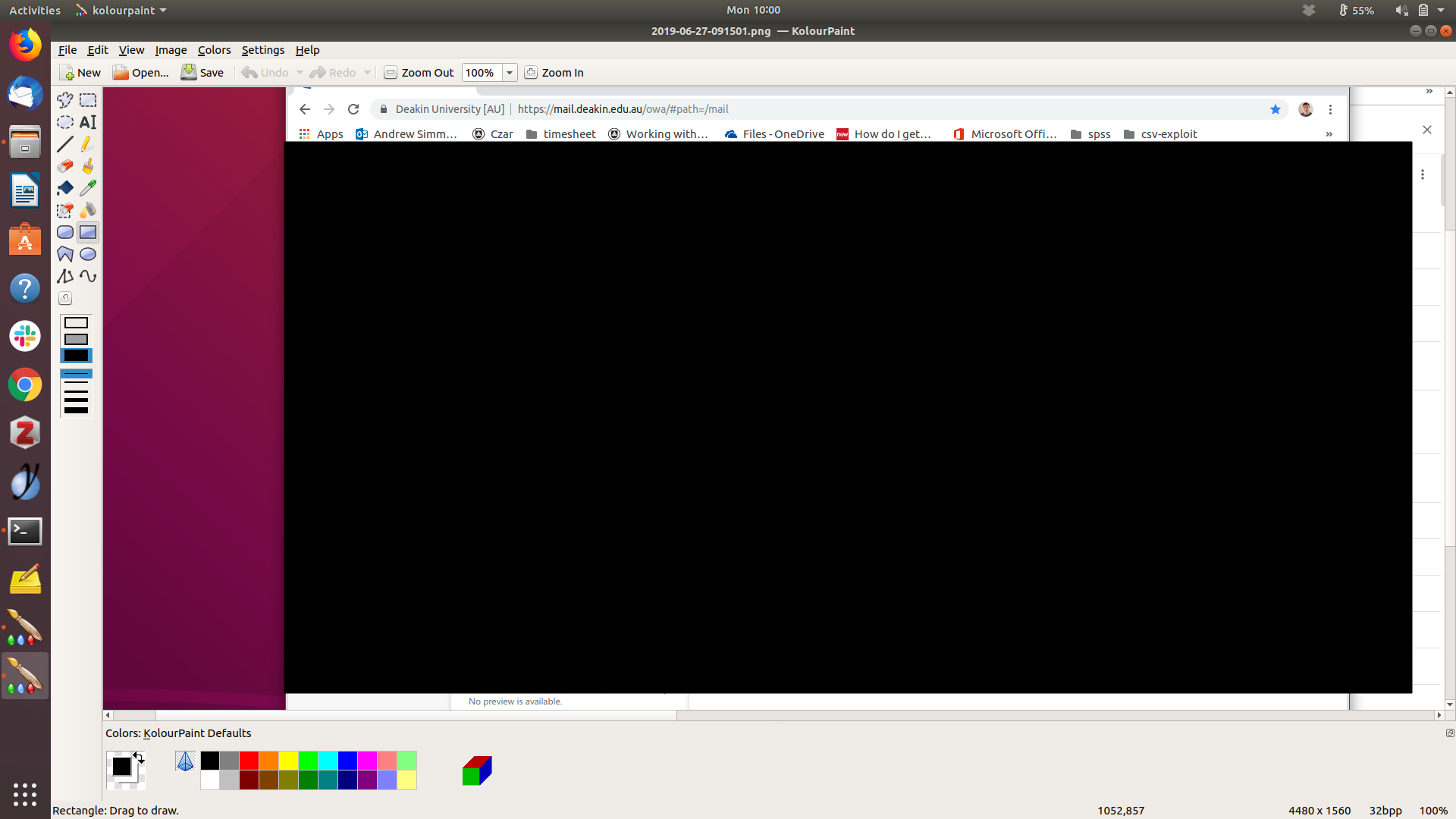Choose background-filled rectangle style option

pos(76,339)
